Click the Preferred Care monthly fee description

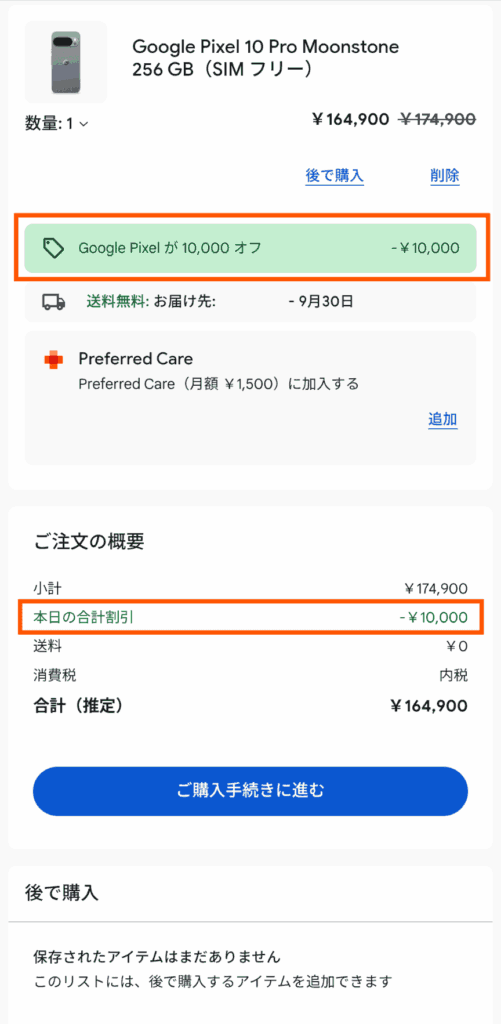pos(219,383)
